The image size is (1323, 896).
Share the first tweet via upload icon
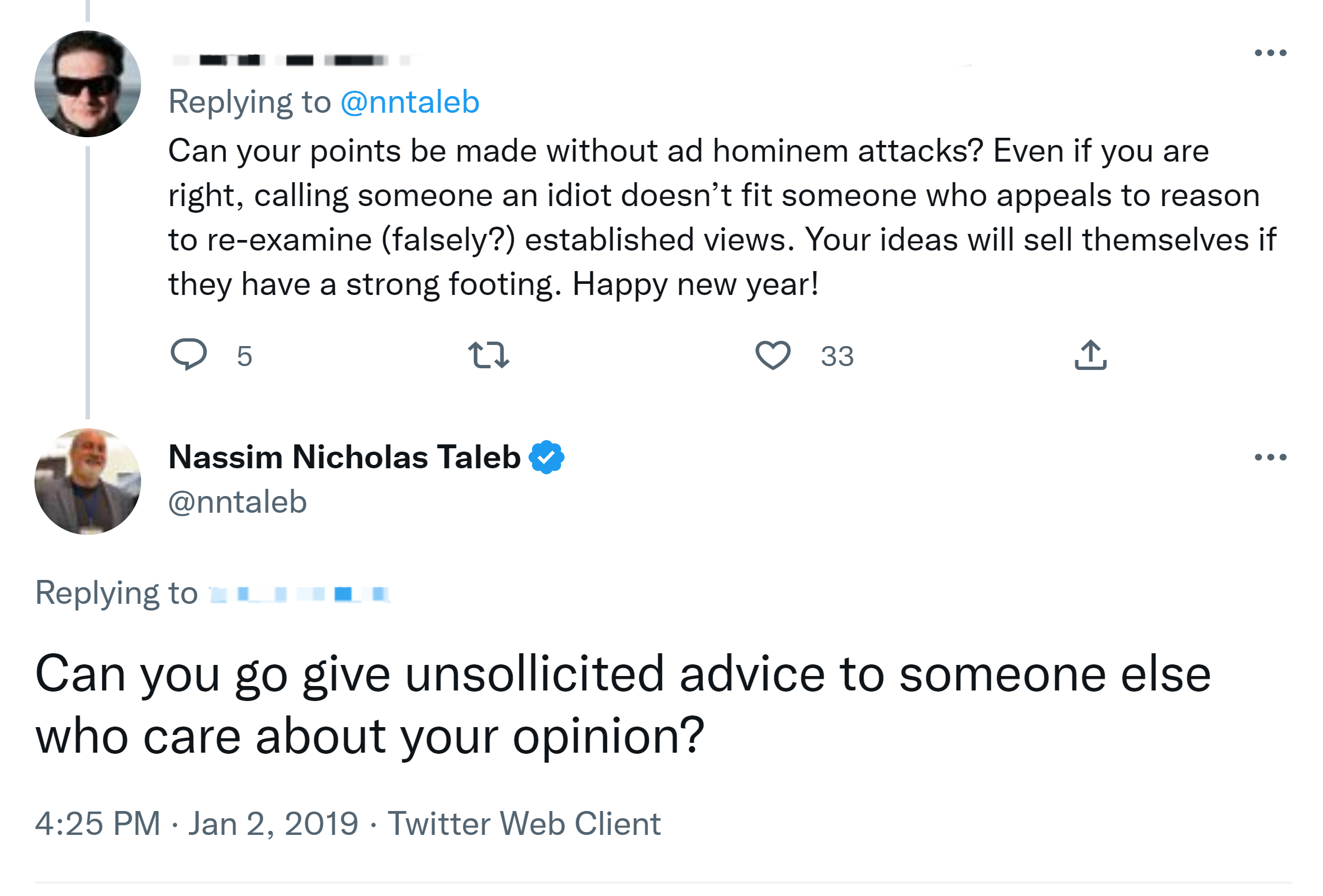pyautogui.click(x=1090, y=354)
